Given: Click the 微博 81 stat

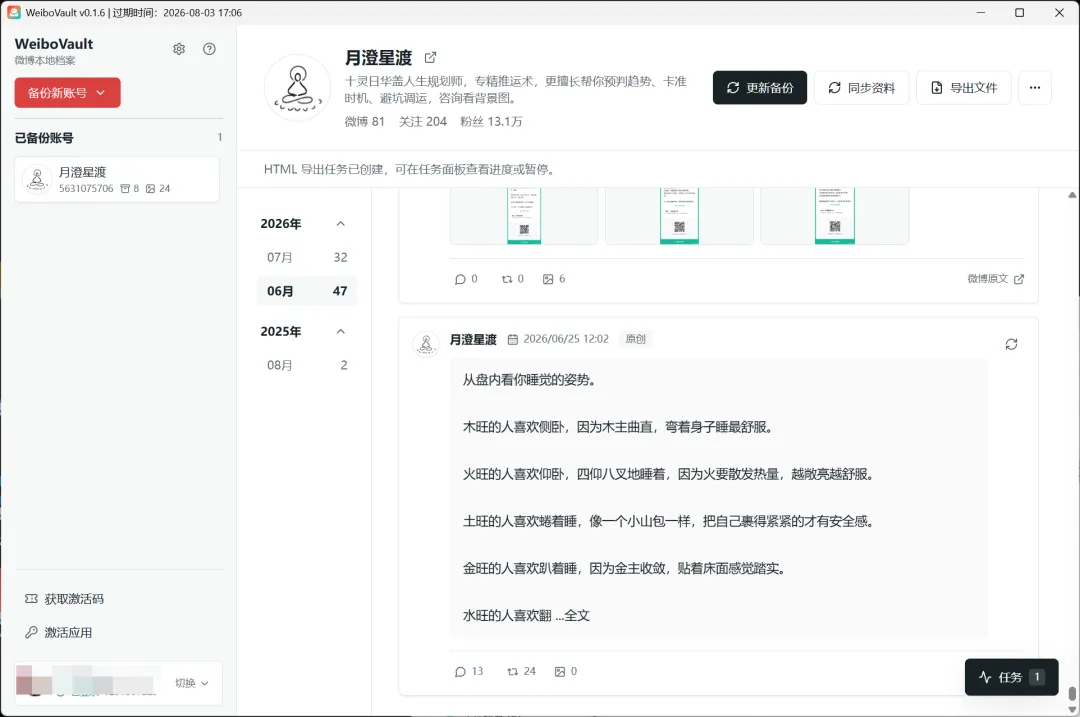Looking at the screenshot, I should [x=364, y=122].
